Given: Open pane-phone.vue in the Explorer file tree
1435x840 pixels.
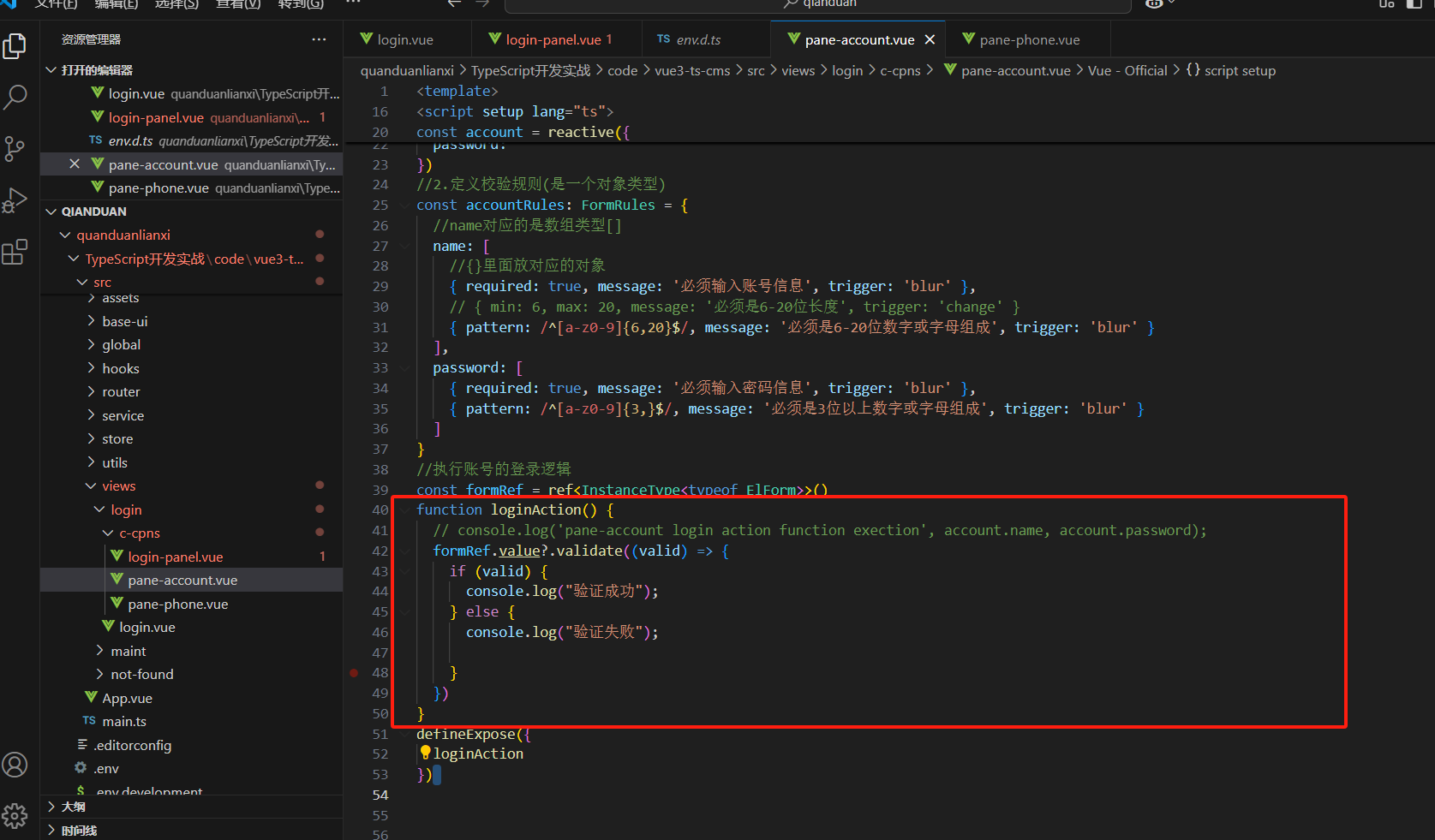Looking at the screenshot, I should 191,604.
